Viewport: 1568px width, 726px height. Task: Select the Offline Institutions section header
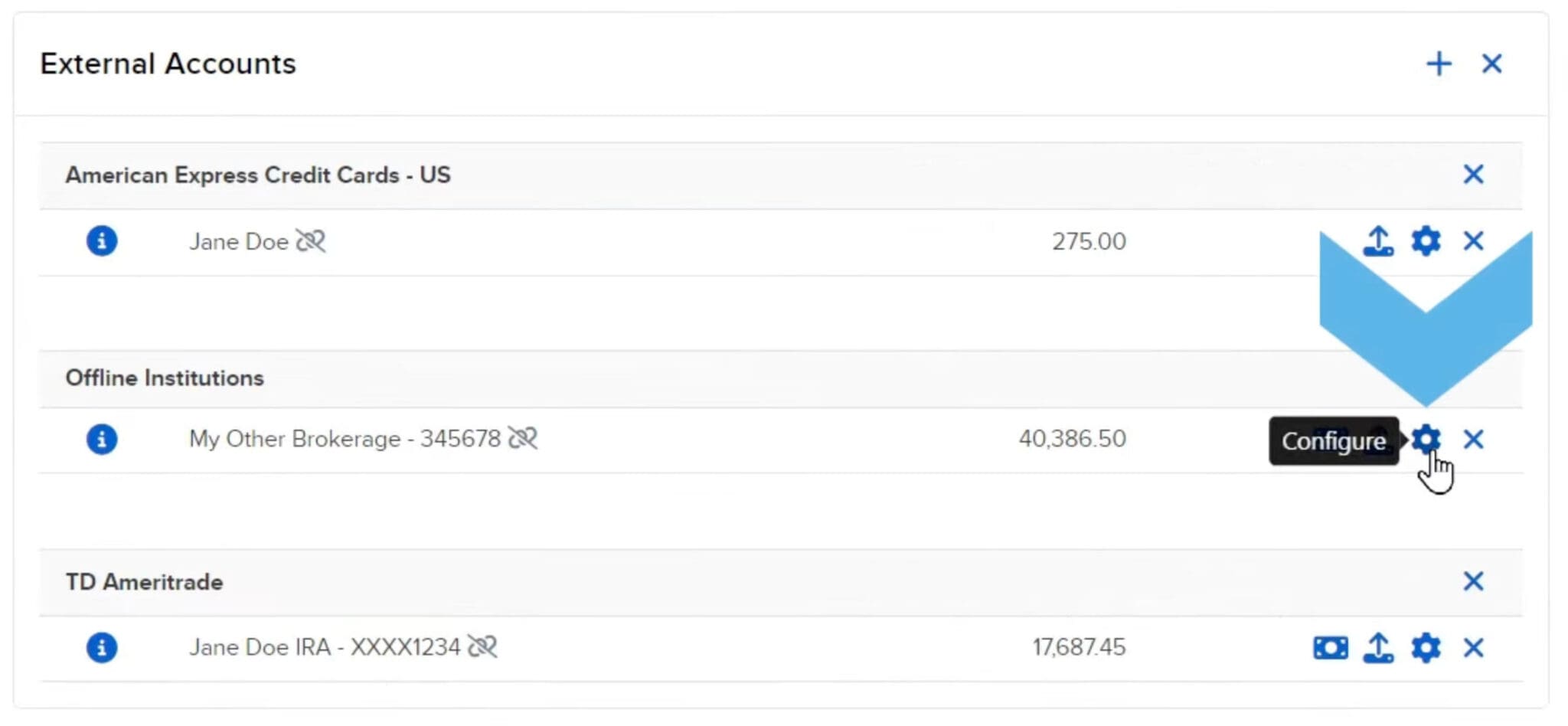(x=165, y=378)
